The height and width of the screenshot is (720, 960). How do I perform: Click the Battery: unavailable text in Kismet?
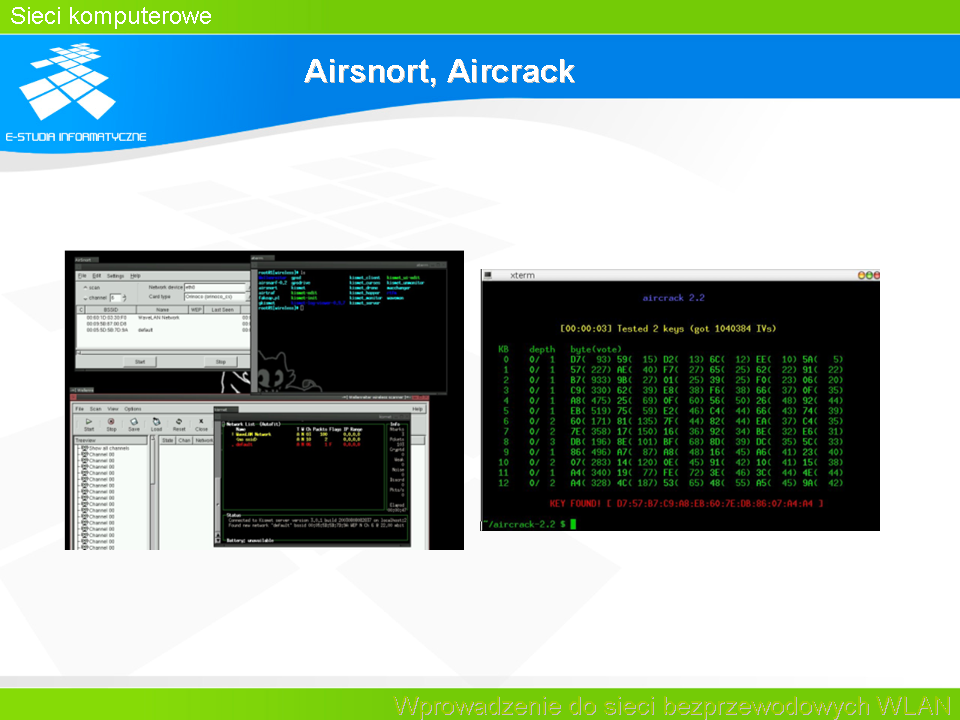(250, 541)
